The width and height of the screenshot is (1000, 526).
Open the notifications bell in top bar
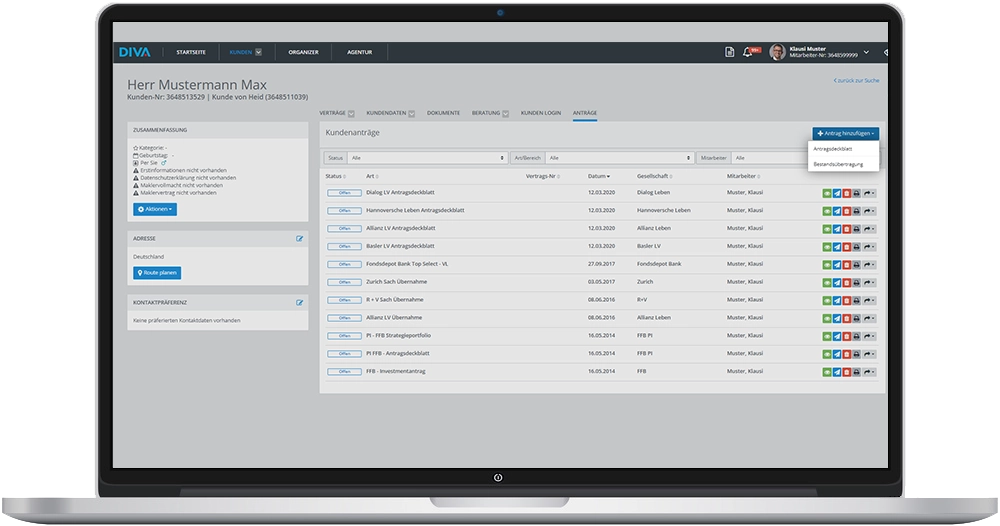coord(747,52)
